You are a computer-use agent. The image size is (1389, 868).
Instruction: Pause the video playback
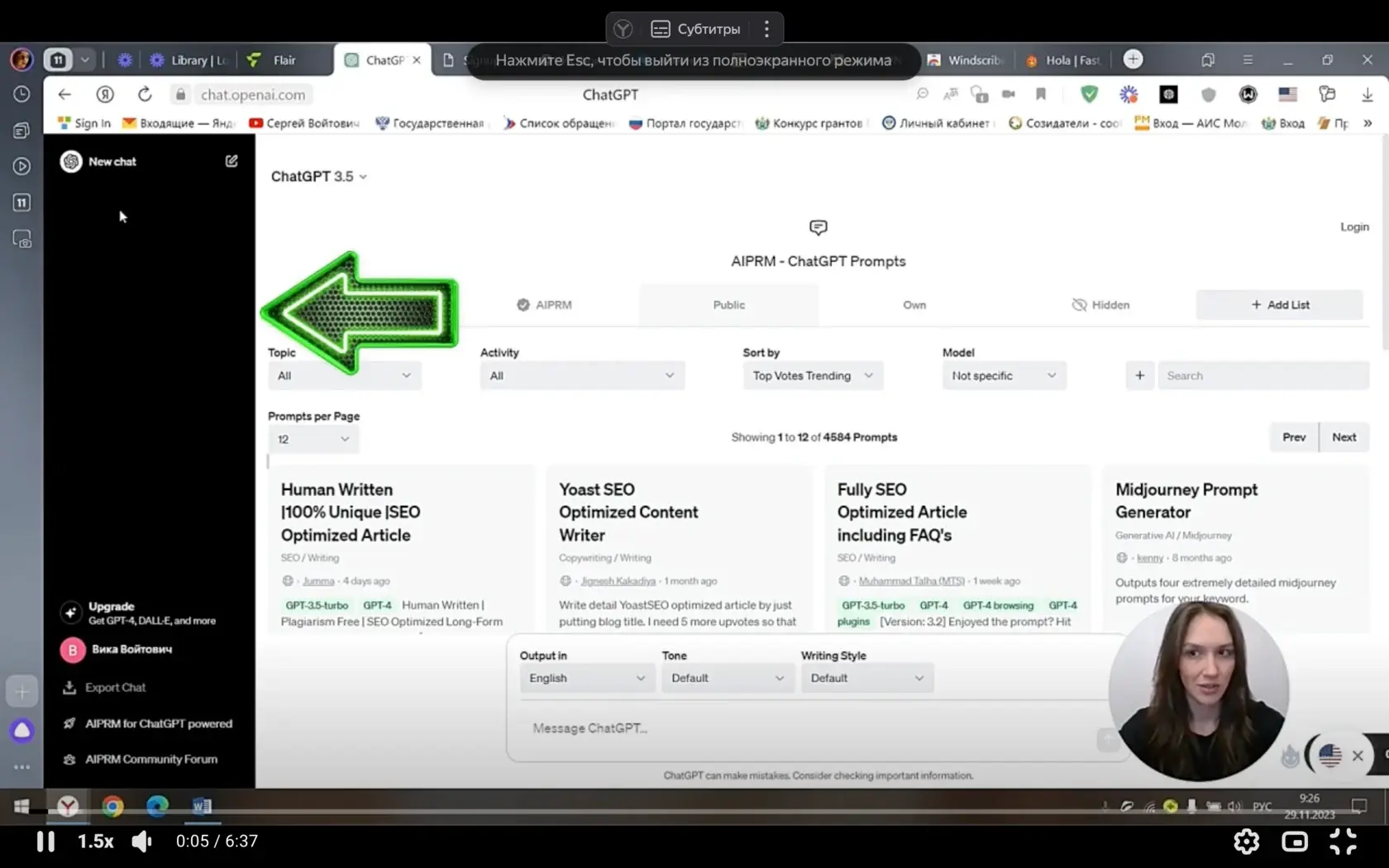[45, 842]
